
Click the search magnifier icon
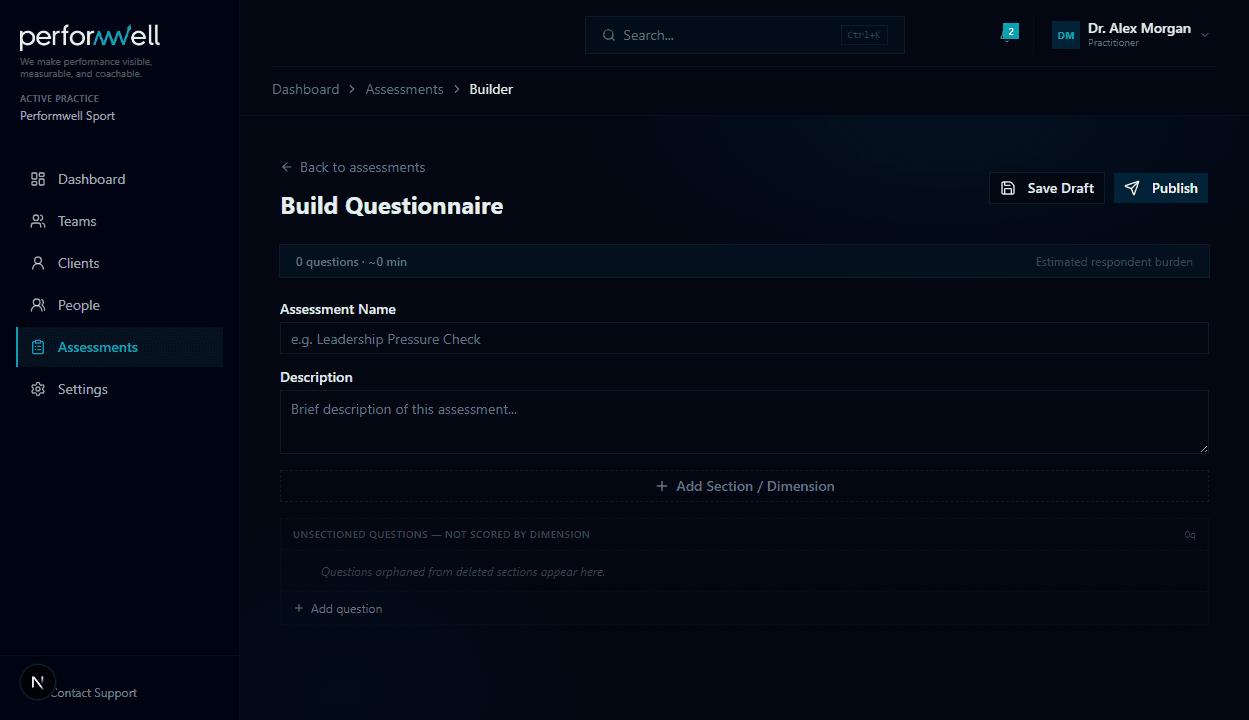click(608, 35)
